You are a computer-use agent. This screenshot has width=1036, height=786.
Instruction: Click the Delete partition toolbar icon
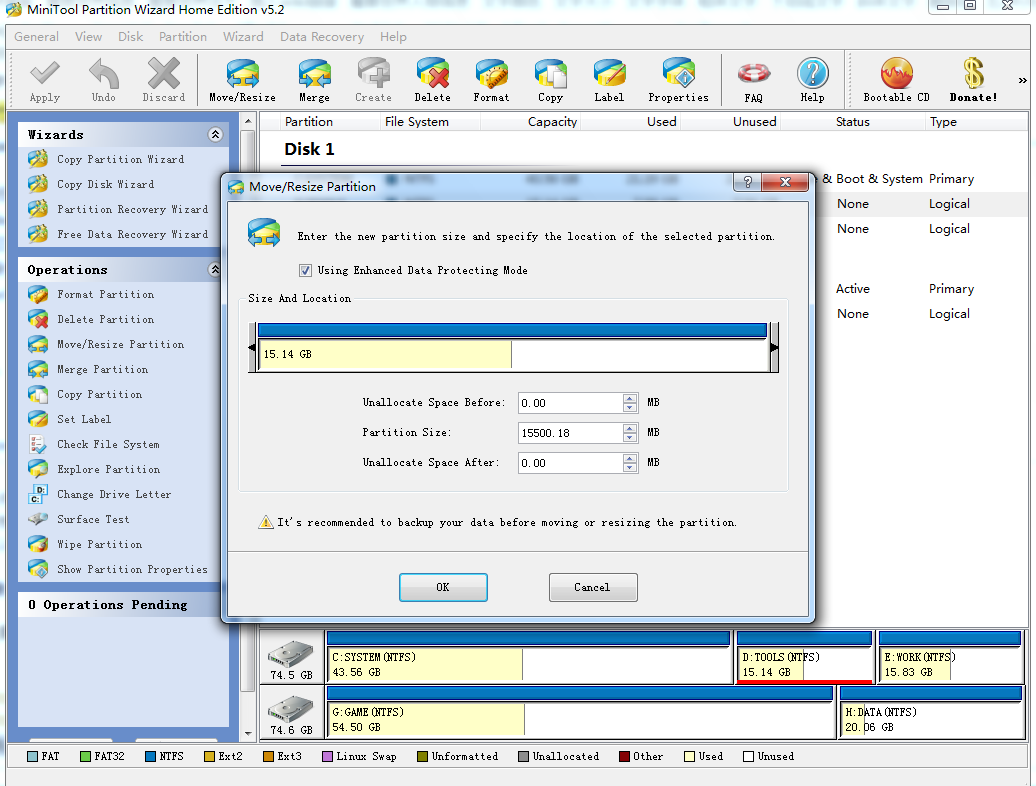(x=433, y=73)
